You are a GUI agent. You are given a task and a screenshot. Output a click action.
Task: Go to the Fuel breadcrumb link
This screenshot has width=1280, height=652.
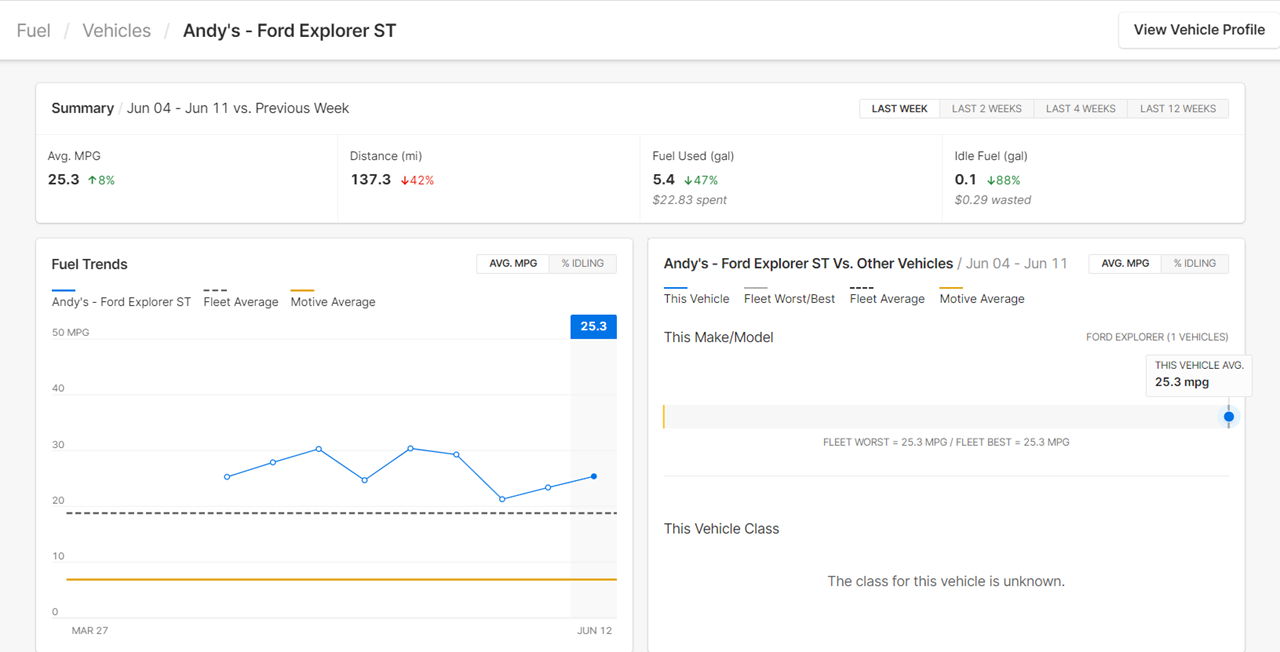34,31
